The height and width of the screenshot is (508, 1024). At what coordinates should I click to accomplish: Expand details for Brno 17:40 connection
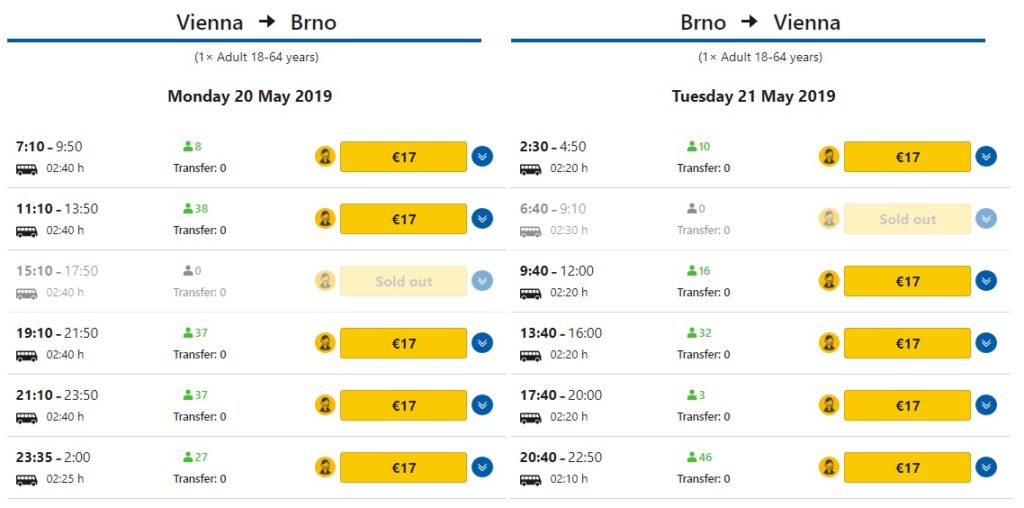tap(986, 404)
